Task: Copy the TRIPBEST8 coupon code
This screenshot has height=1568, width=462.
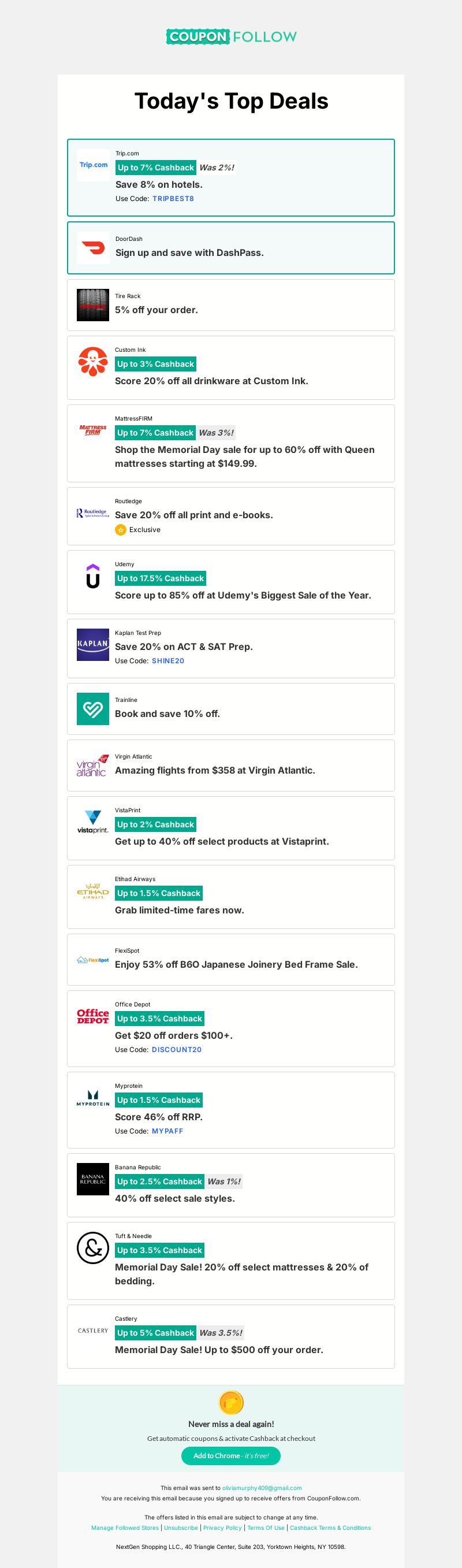Action: click(x=173, y=198)
